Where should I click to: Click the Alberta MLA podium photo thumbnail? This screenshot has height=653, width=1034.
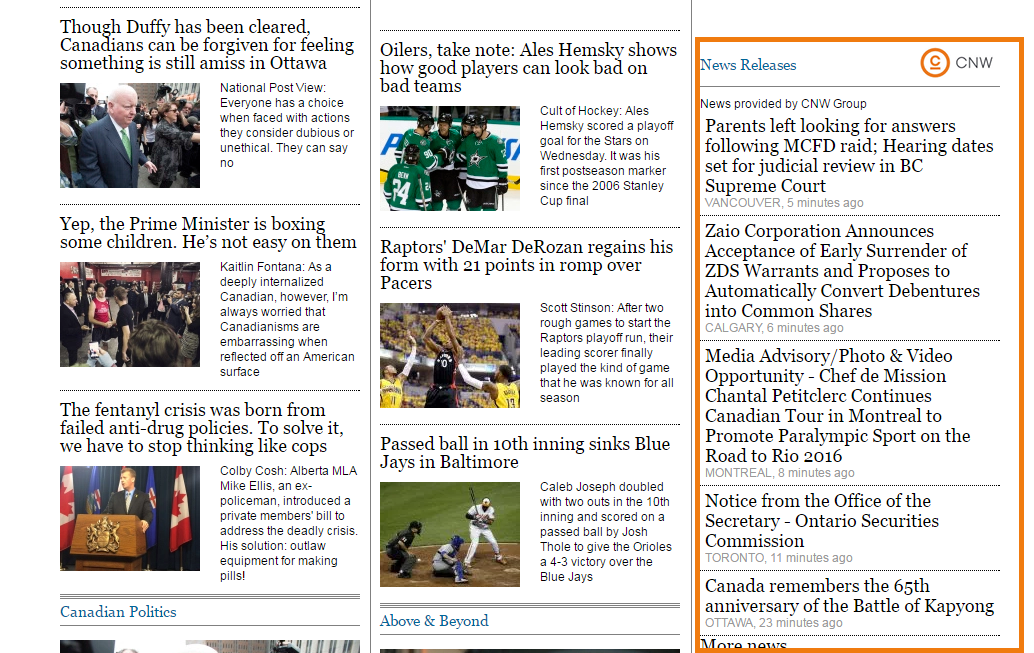(130, 518)
